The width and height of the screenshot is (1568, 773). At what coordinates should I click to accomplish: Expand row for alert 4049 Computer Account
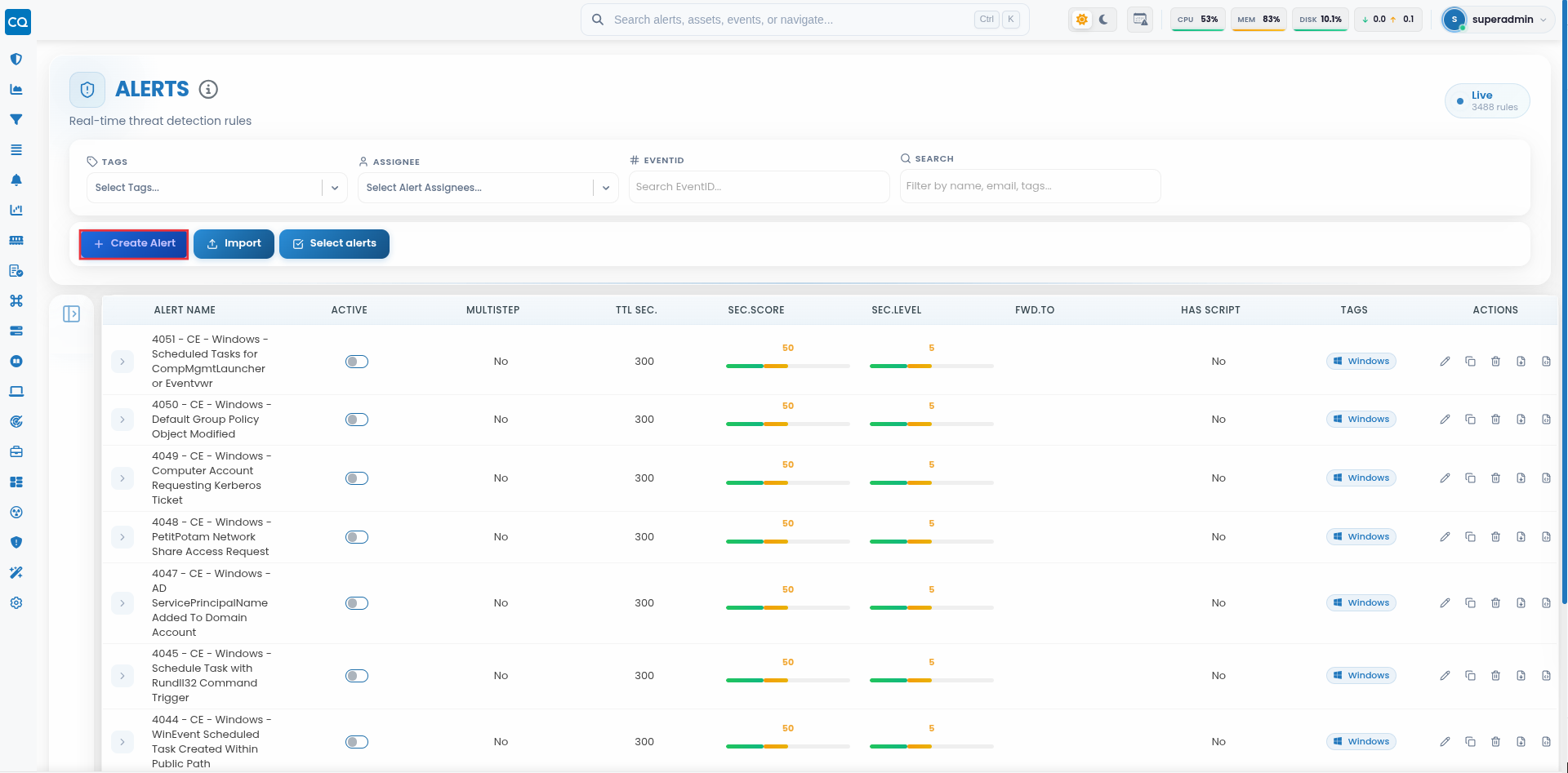click(122, 478)
